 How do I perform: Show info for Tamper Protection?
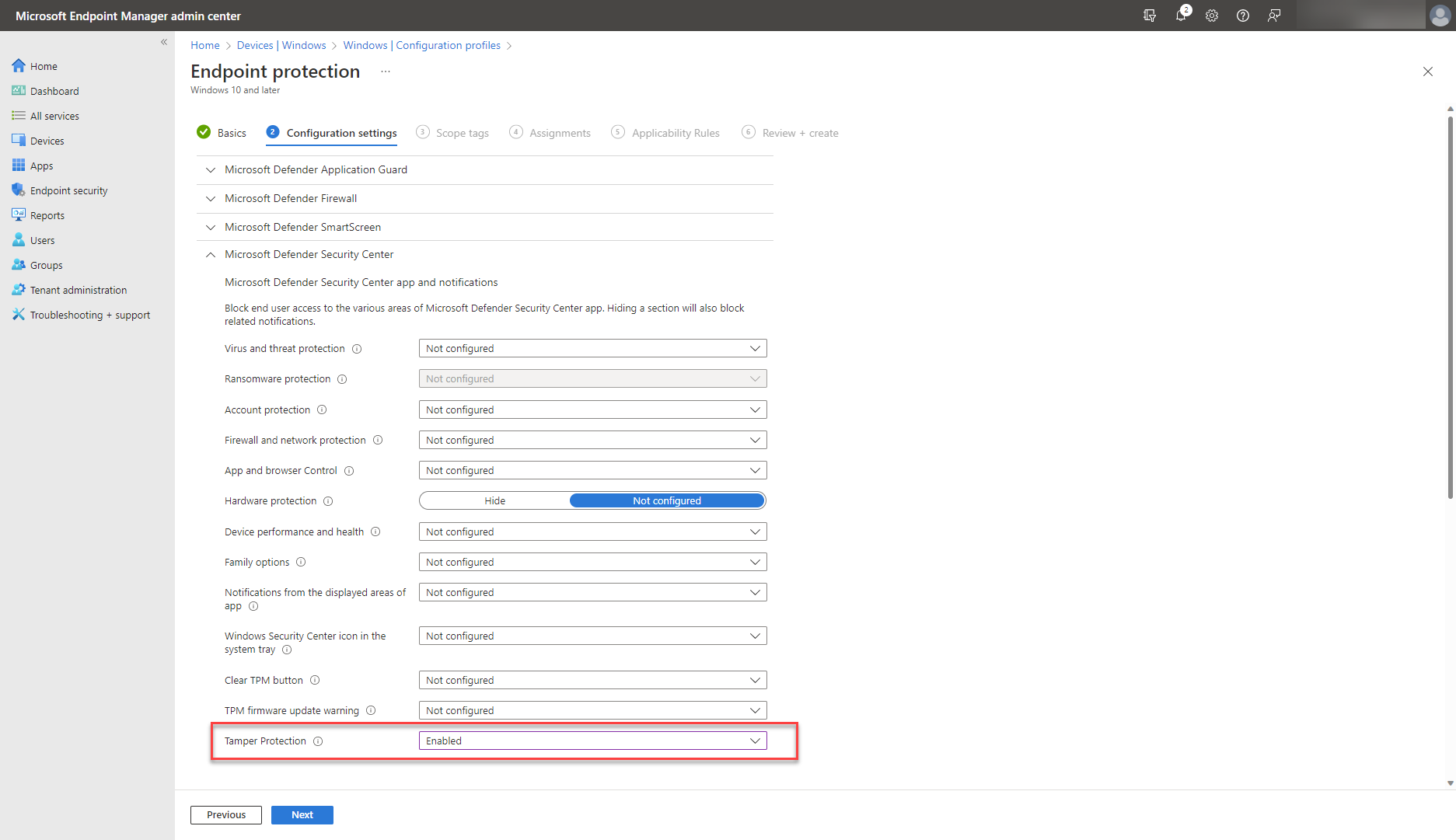(x=318, y=741)
